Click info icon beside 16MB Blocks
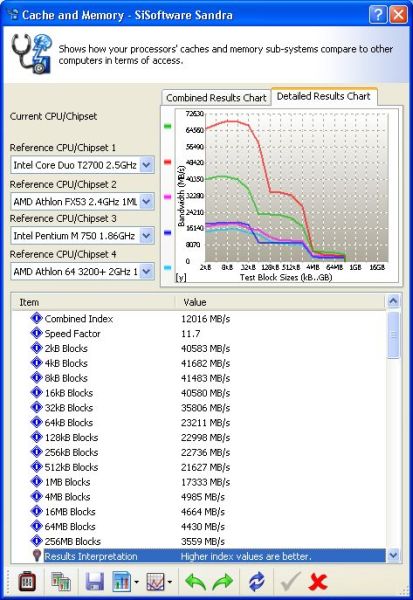This screenshot has height=600, width=413. tap(36, 512)
